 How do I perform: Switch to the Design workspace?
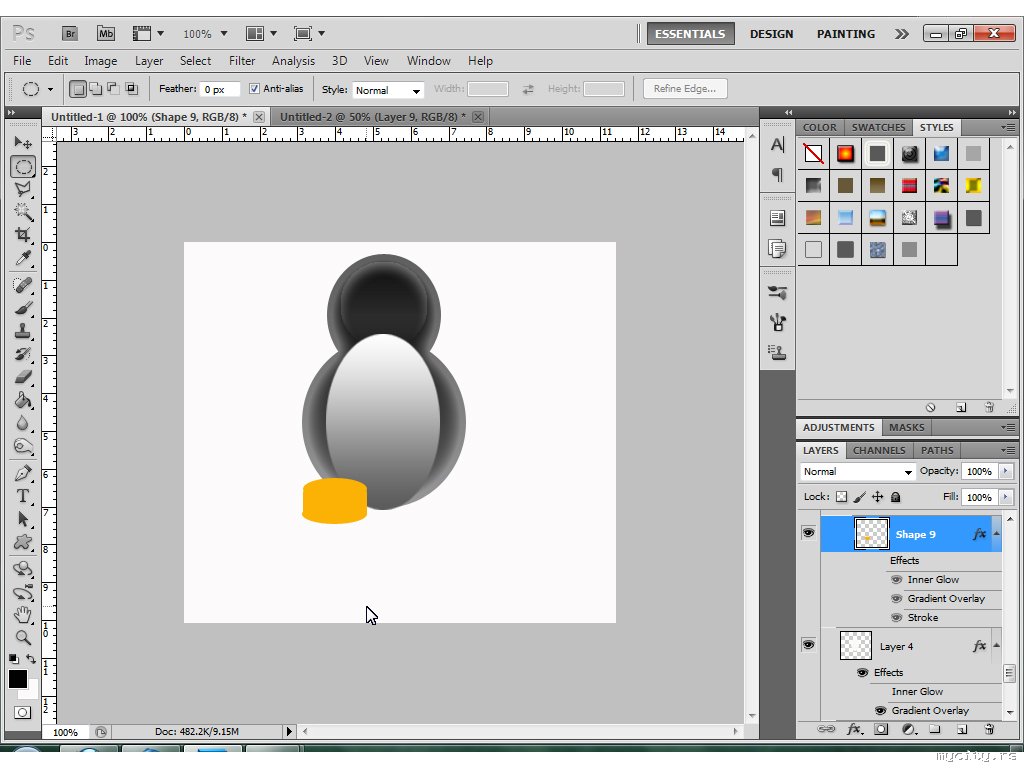(x=771, y=34)
